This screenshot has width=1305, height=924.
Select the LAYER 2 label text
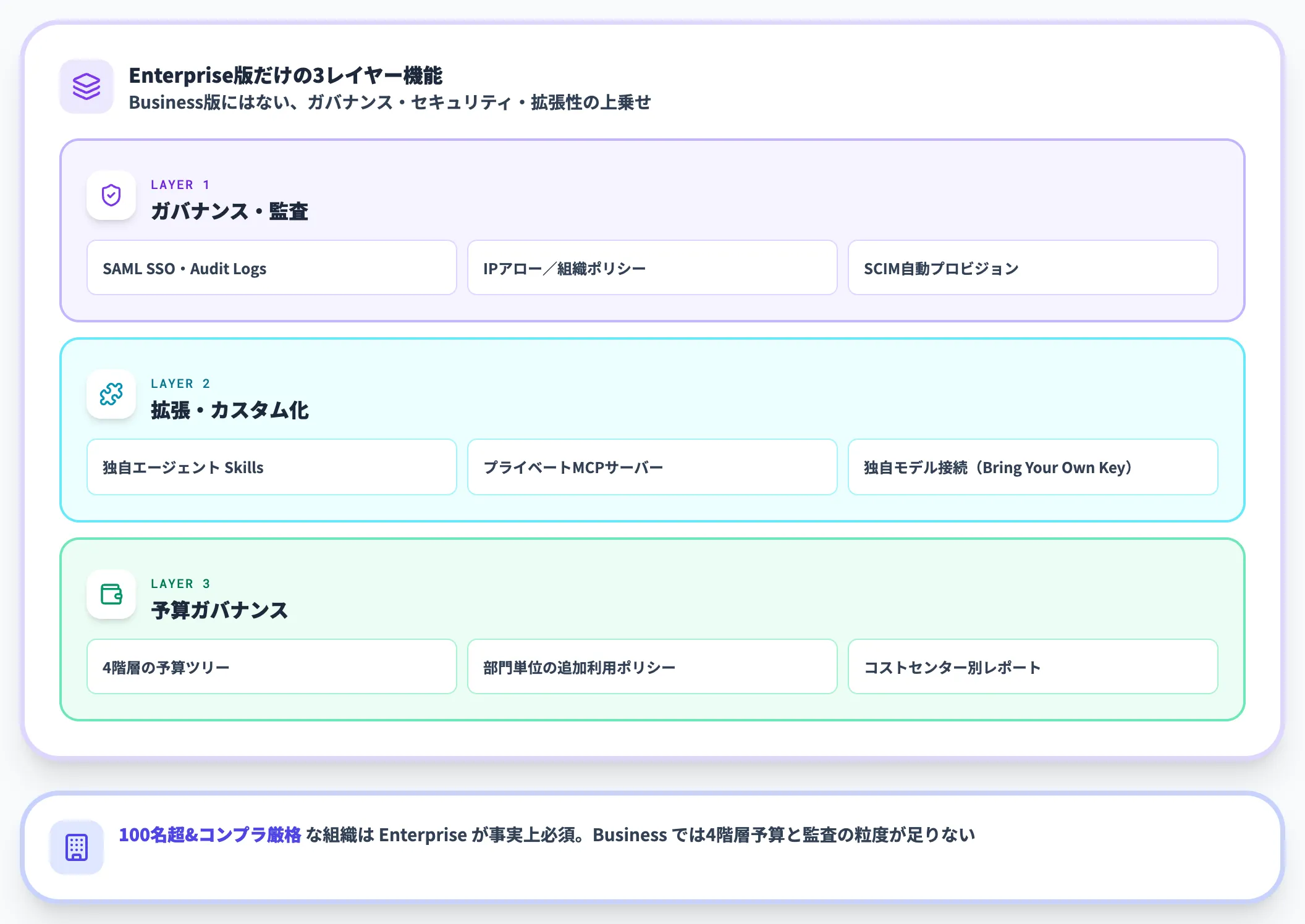[x=180, y=383]
